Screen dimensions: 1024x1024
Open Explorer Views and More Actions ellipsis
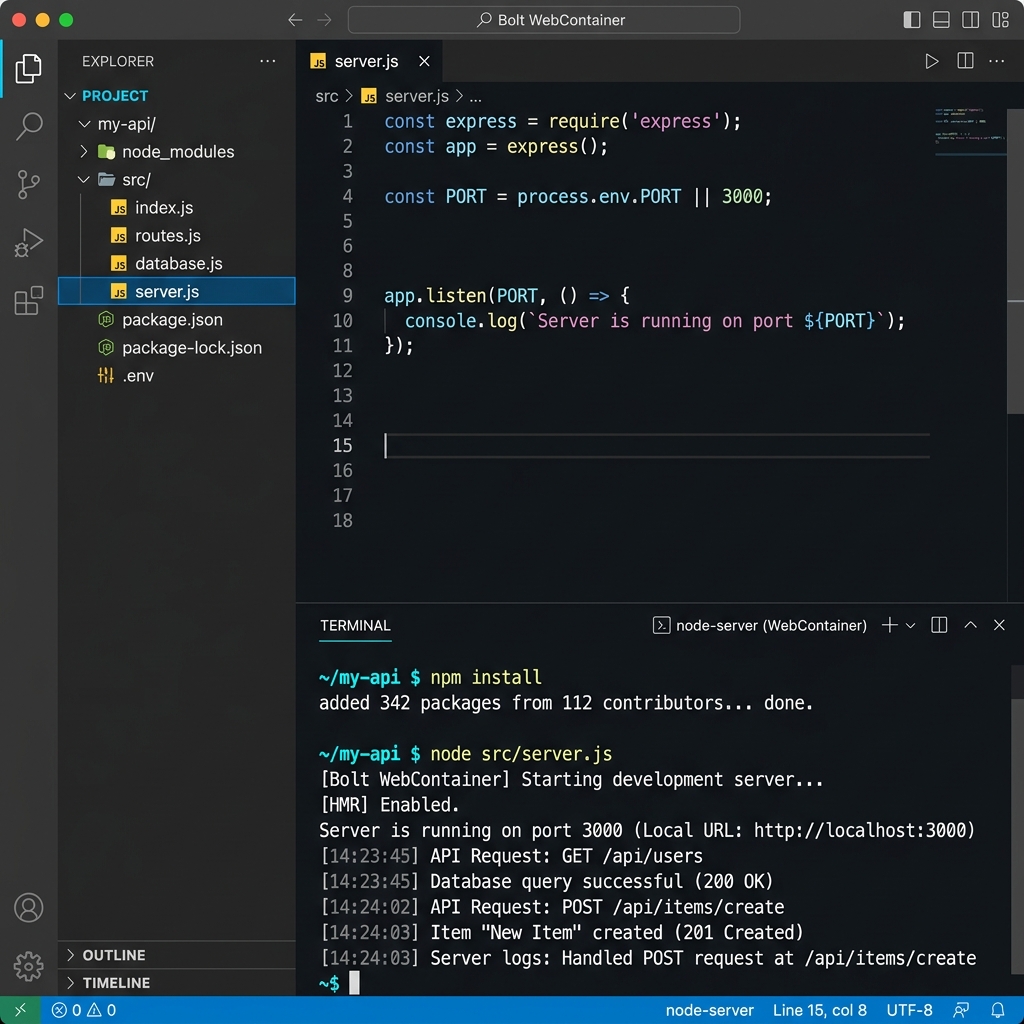(267, 61)
